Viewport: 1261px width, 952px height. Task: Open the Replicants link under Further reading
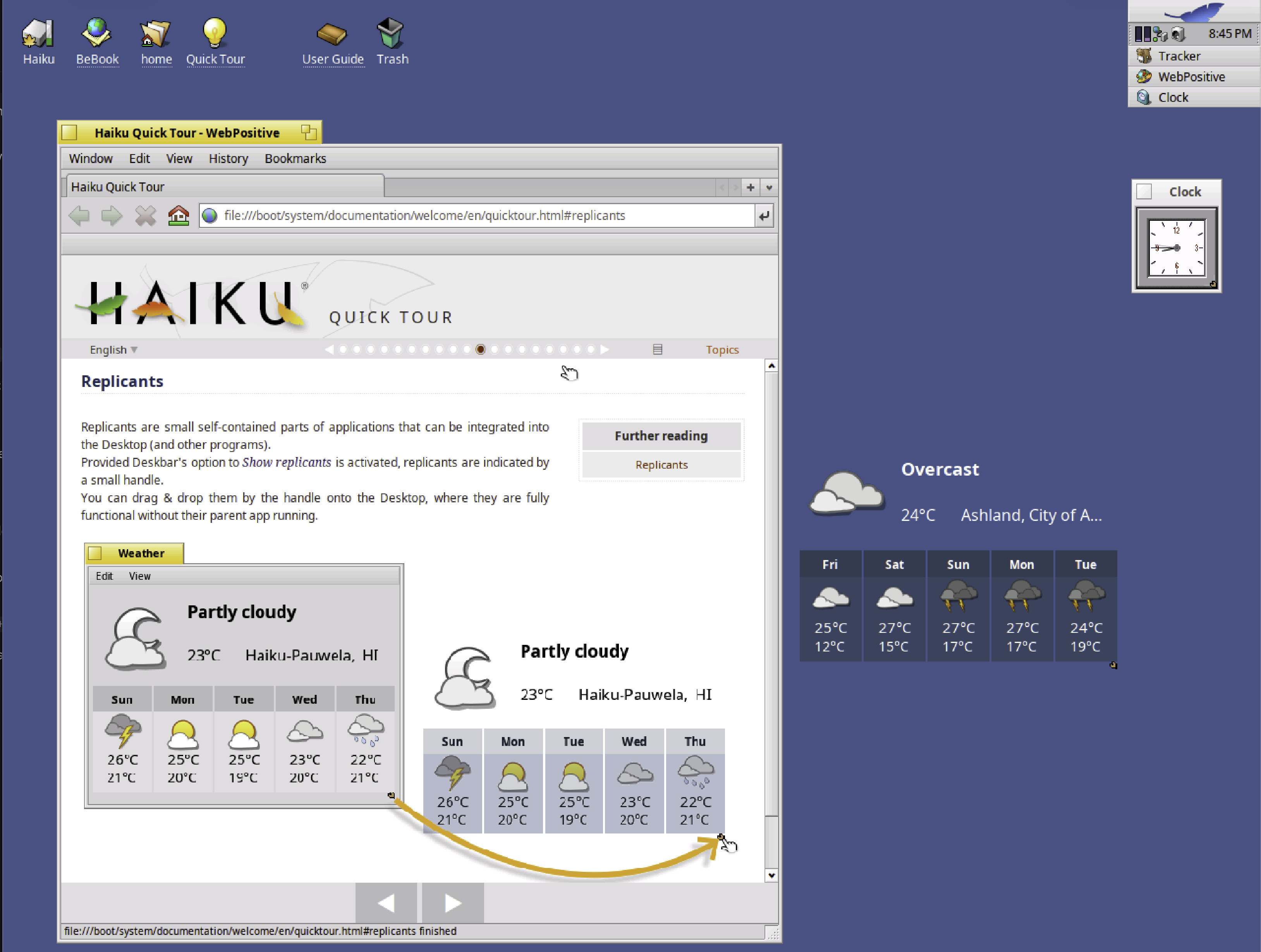661,465
